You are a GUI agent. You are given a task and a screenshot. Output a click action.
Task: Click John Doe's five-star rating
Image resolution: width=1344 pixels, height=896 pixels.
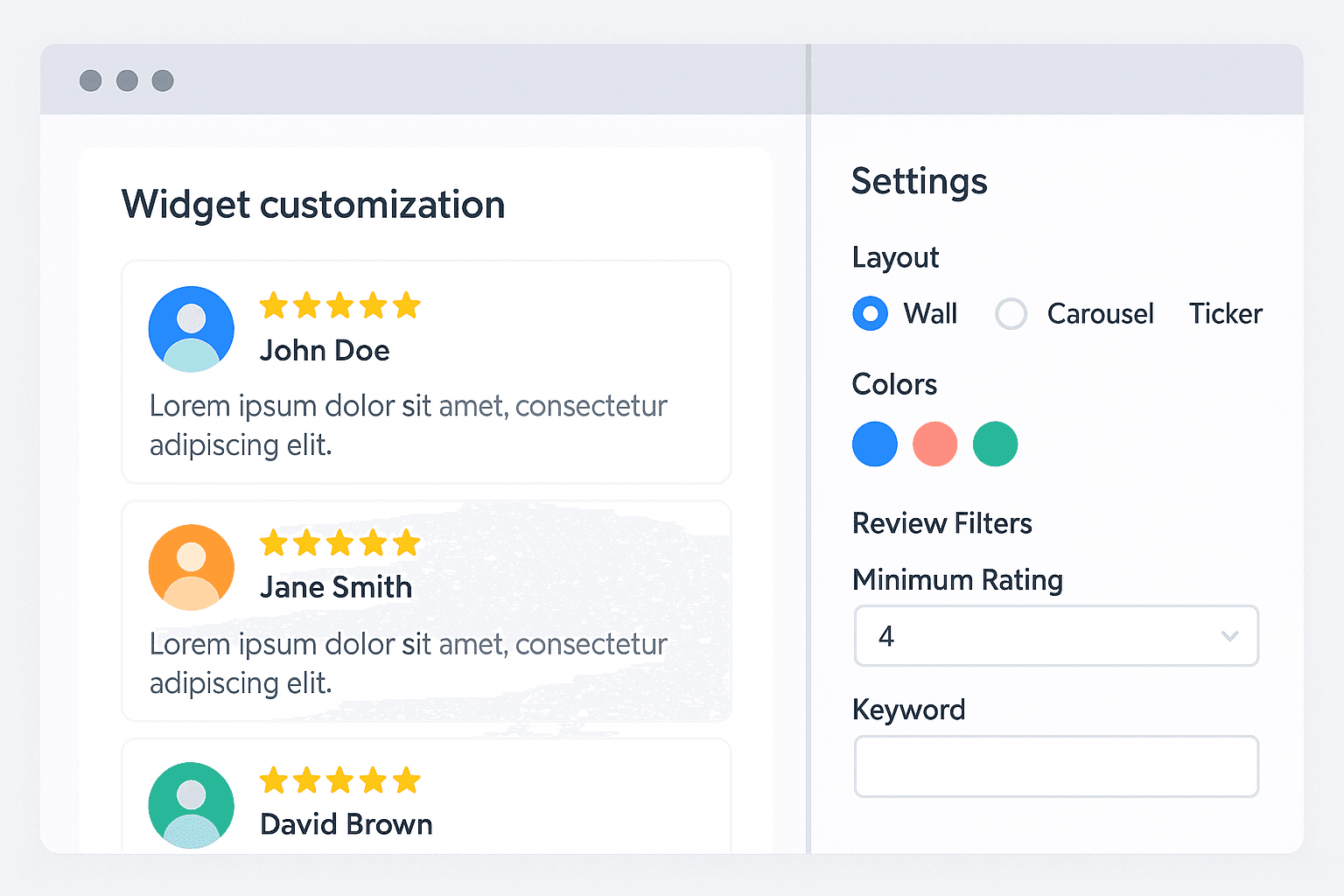click(340, 306)
